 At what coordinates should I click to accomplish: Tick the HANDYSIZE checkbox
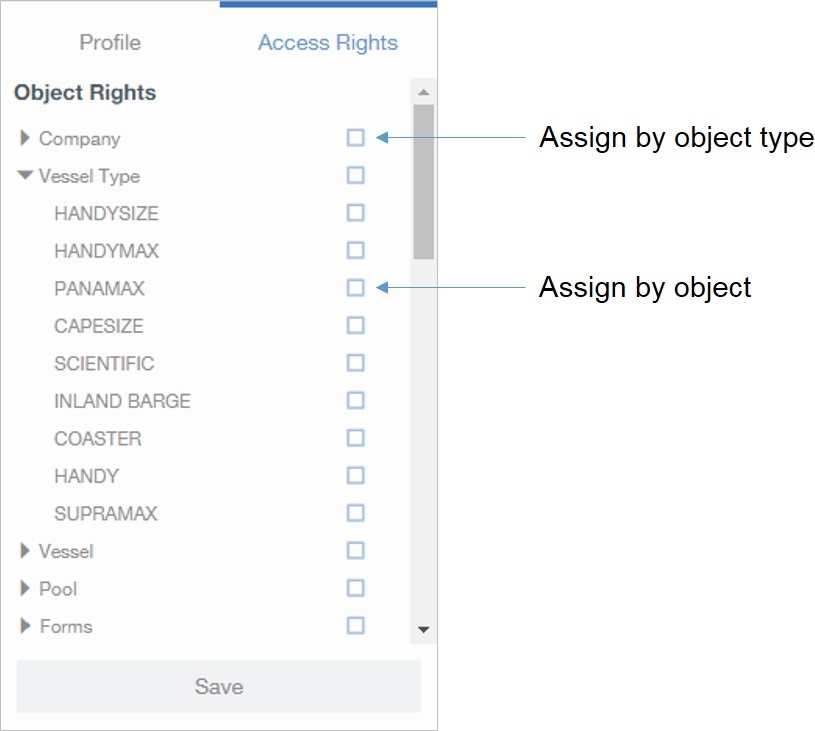pos(355,213)
